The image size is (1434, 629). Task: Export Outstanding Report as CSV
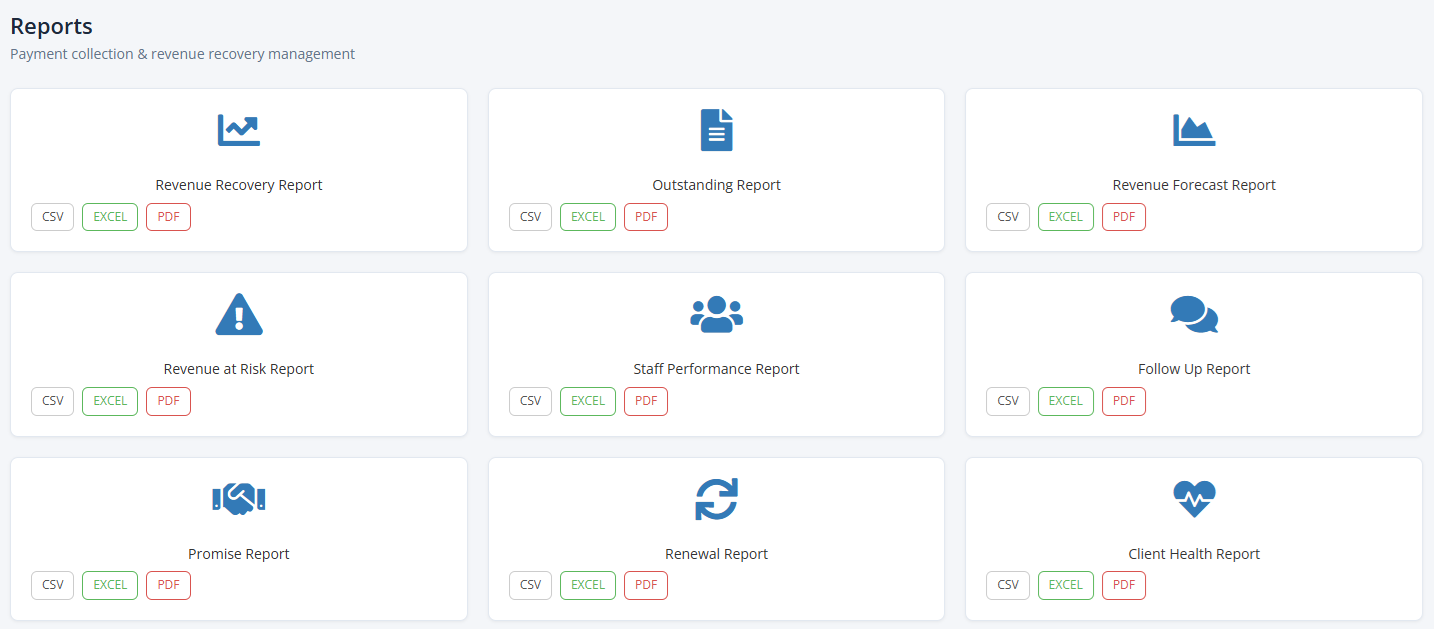pos(530,217)
